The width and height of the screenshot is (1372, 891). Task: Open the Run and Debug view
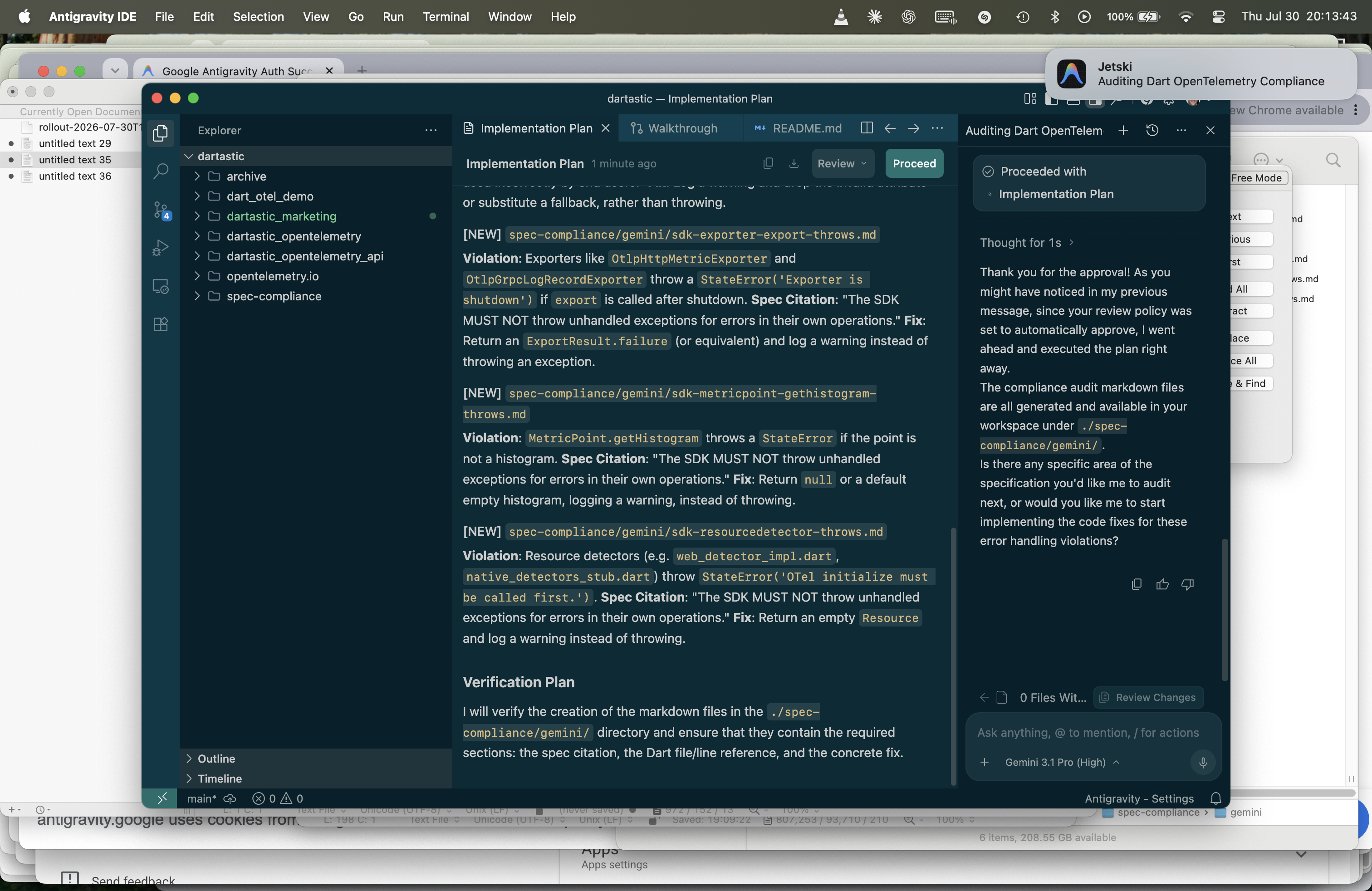point(161,248)
